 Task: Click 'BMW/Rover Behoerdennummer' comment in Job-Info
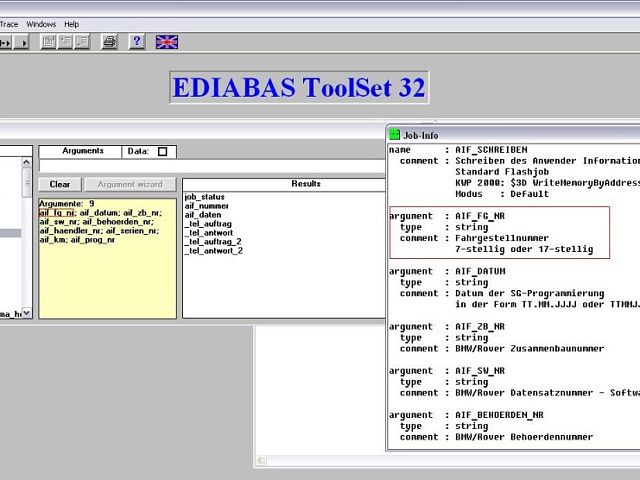pos(524,437)
